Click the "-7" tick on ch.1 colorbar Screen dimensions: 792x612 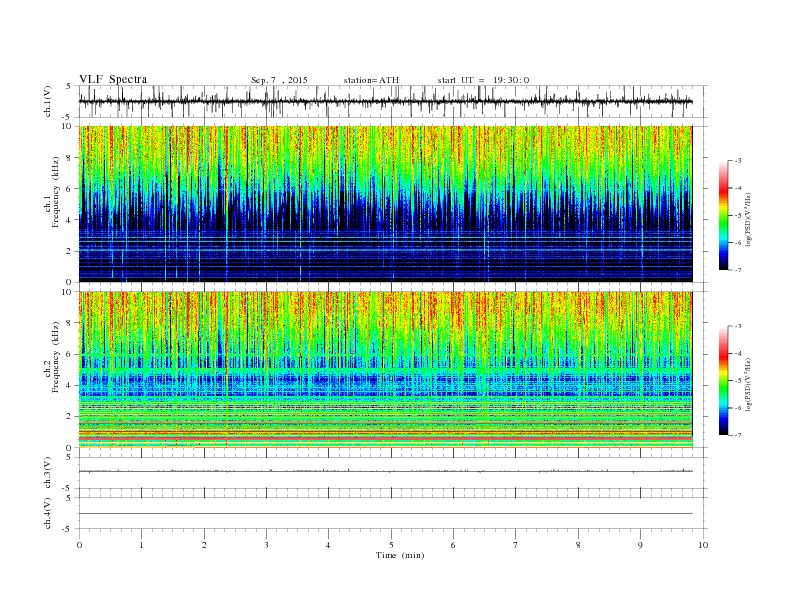(738, 270)
